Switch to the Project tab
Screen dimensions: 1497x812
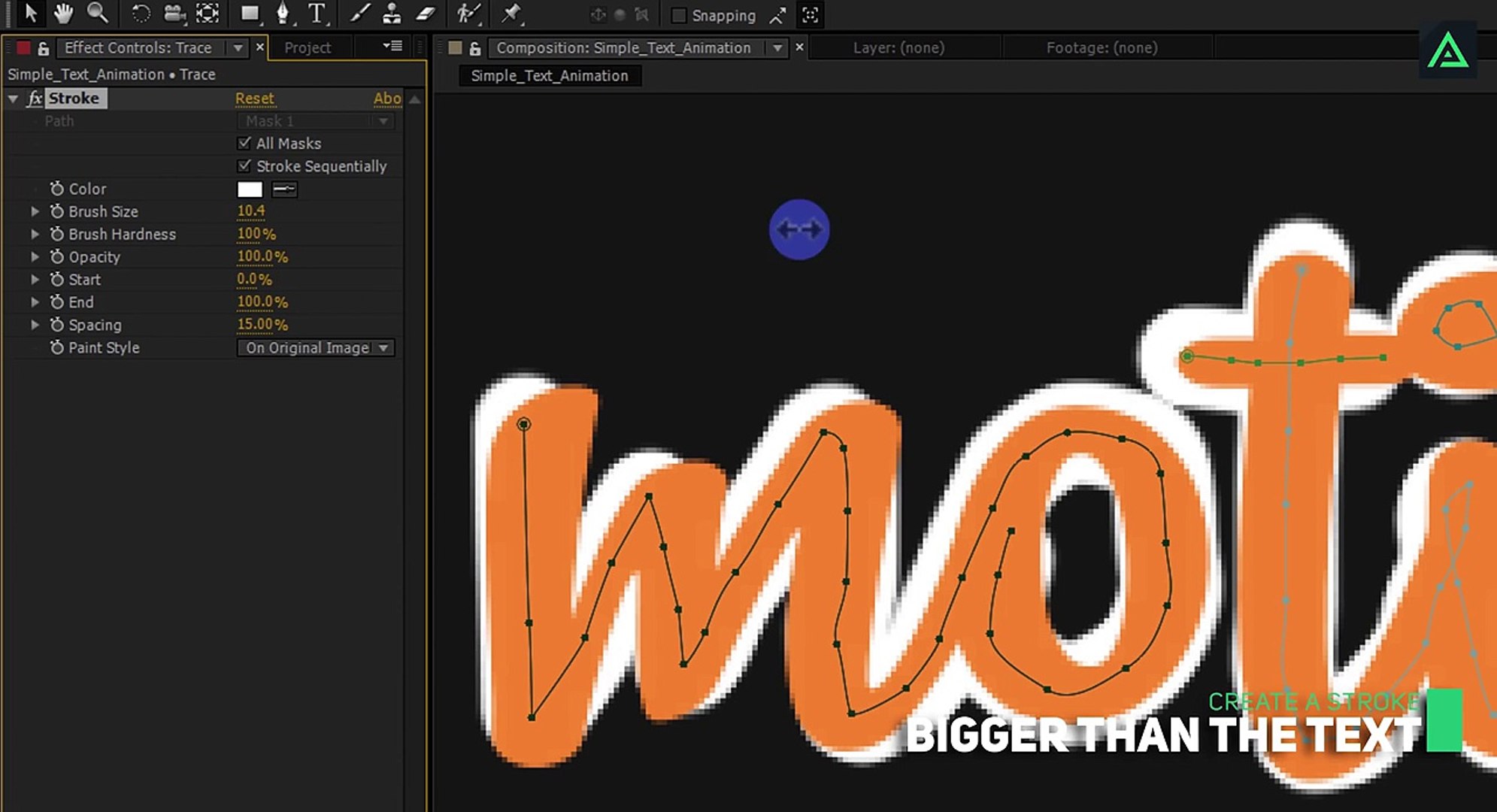click(308, 47)
